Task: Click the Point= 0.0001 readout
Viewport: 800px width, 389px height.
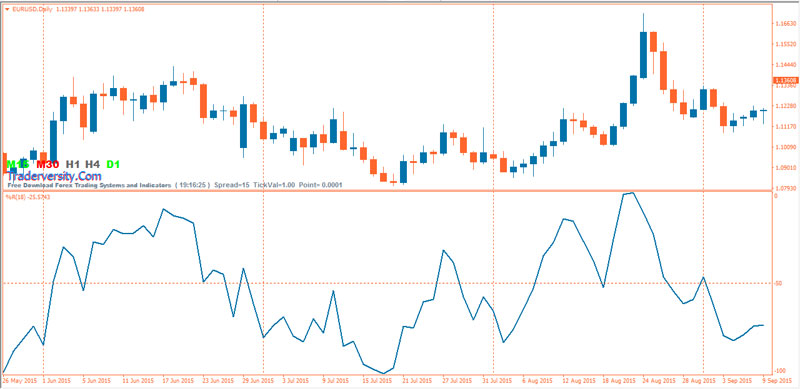Action: coord(320,185)
